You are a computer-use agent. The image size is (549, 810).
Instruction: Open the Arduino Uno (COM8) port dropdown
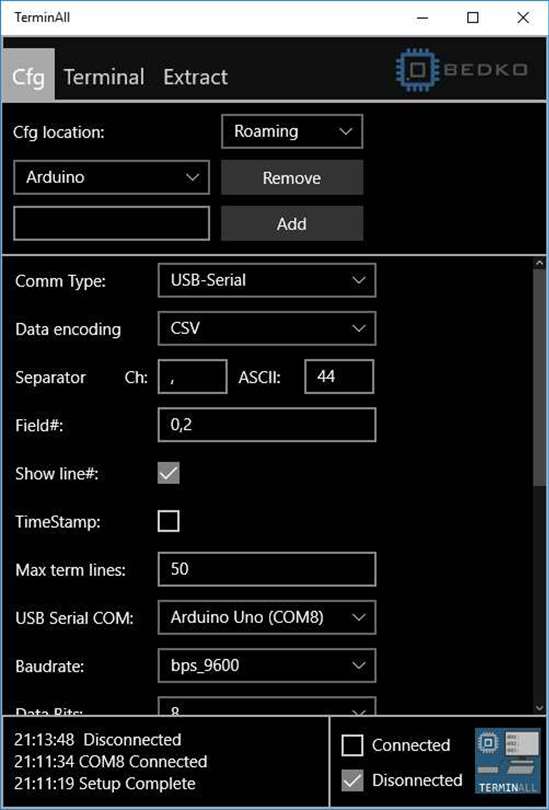click(x=267, y=617)
